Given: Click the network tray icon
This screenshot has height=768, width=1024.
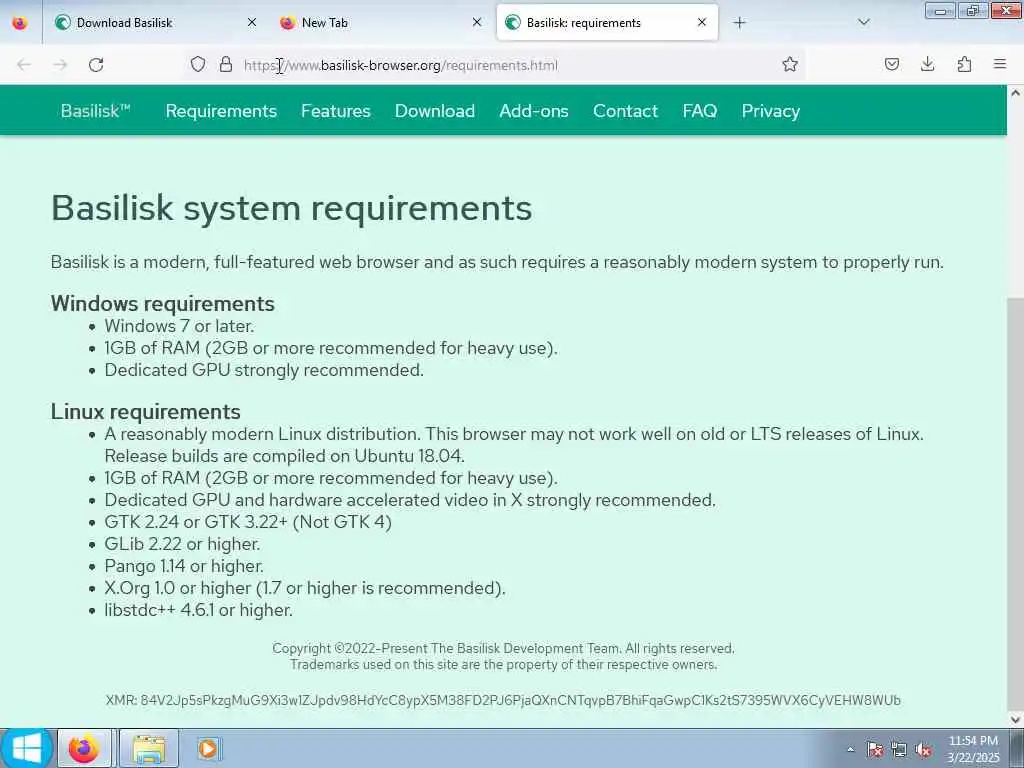Looking at the screenshot, I should click(899, 750).
